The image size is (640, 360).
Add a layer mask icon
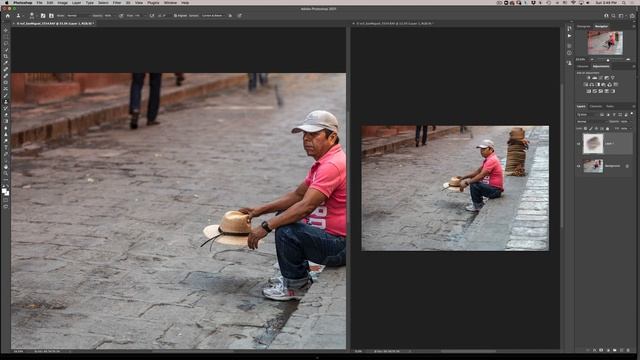[x=601, y=350]
